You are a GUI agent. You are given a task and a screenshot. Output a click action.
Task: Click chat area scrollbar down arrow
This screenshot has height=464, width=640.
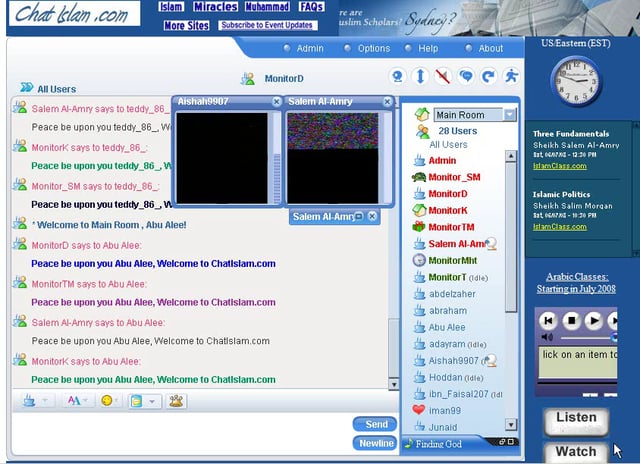393,384
